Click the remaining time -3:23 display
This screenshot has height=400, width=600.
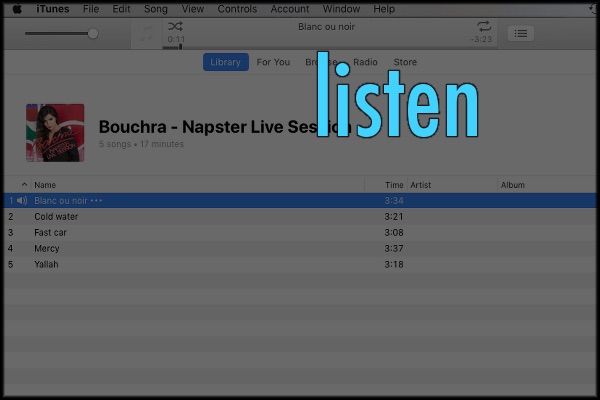coord(481,39)
